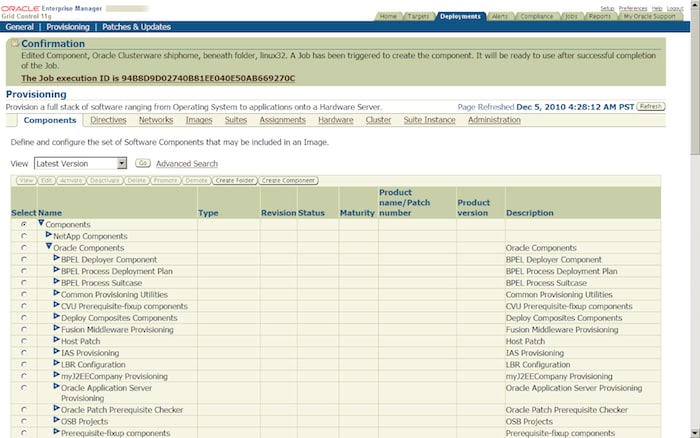The width and height of the screenshot is (700, 438).
Task: Select the NetApp Components radio button
Action: click(x=24, y=236)
